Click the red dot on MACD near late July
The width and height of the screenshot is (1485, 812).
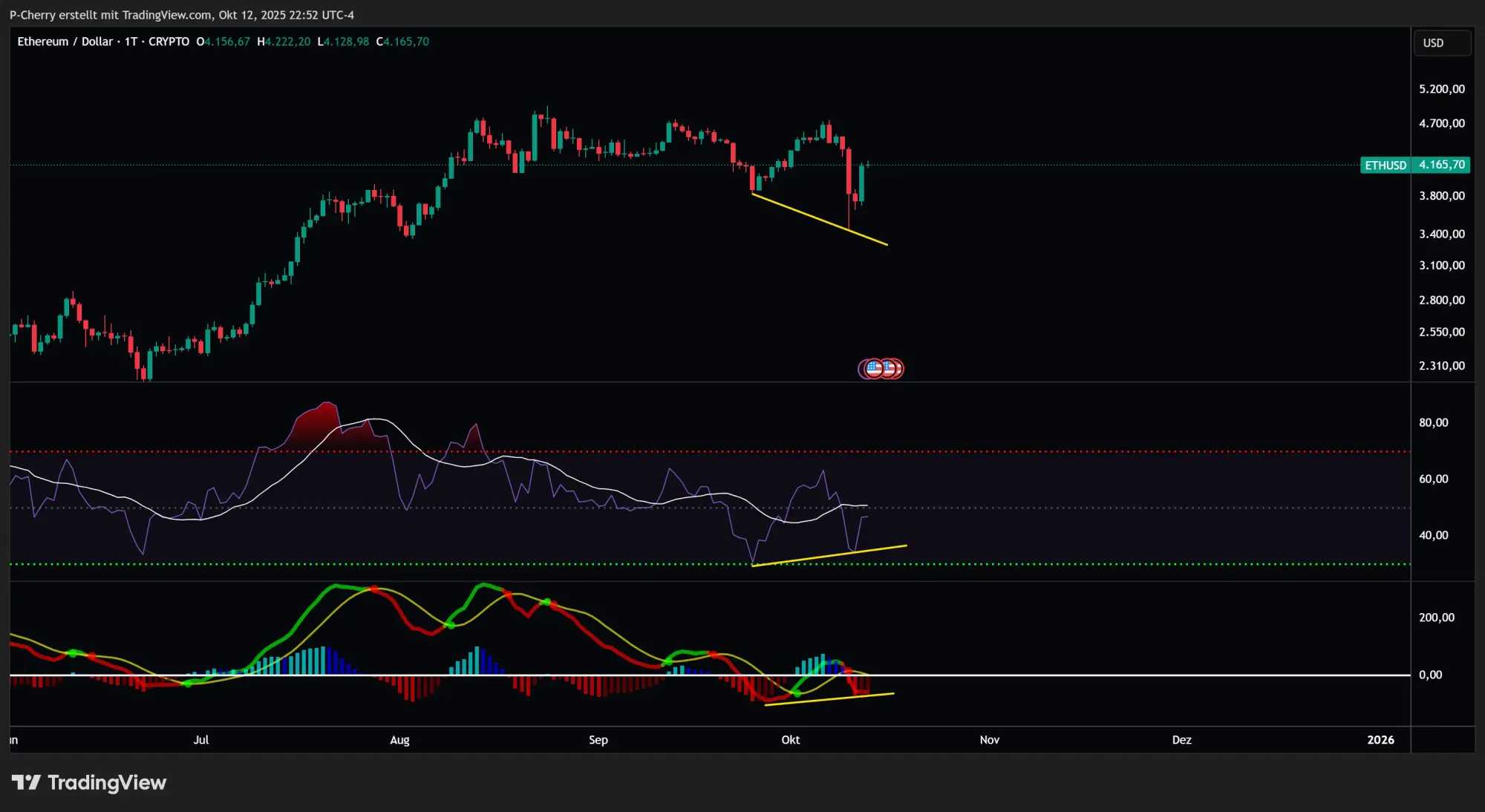374,589
